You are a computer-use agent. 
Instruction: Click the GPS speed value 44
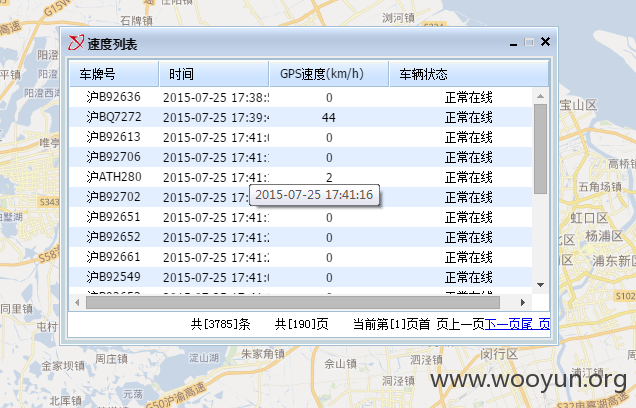[x=329, y=118]
